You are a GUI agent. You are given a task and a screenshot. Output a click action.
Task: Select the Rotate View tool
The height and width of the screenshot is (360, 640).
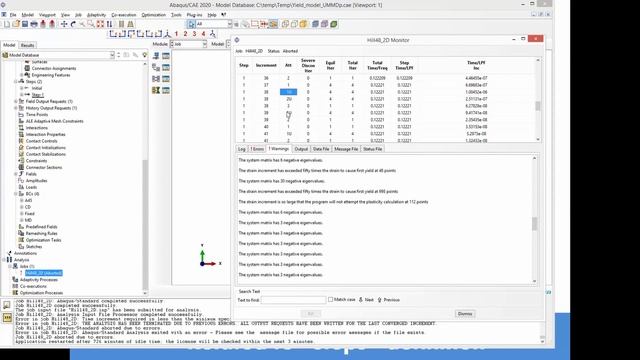(x=73, y=24)
